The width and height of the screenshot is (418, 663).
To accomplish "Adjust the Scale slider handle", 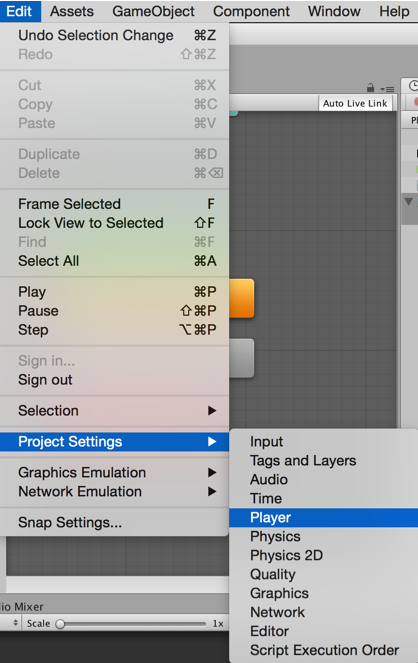I will (60, 624).
